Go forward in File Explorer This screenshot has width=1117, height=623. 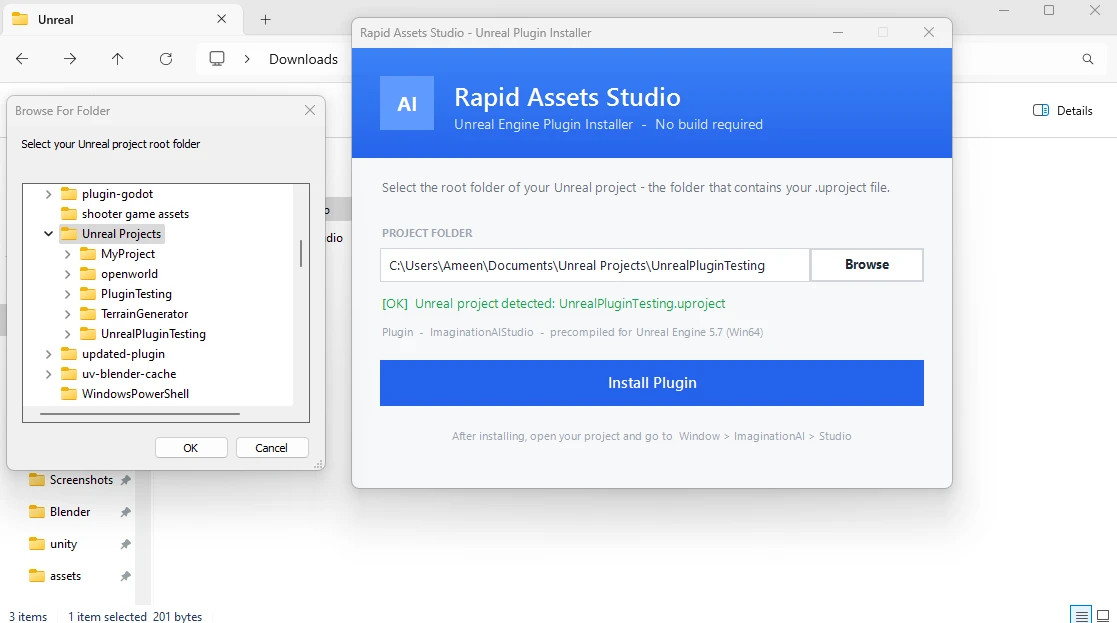(70, 59)
